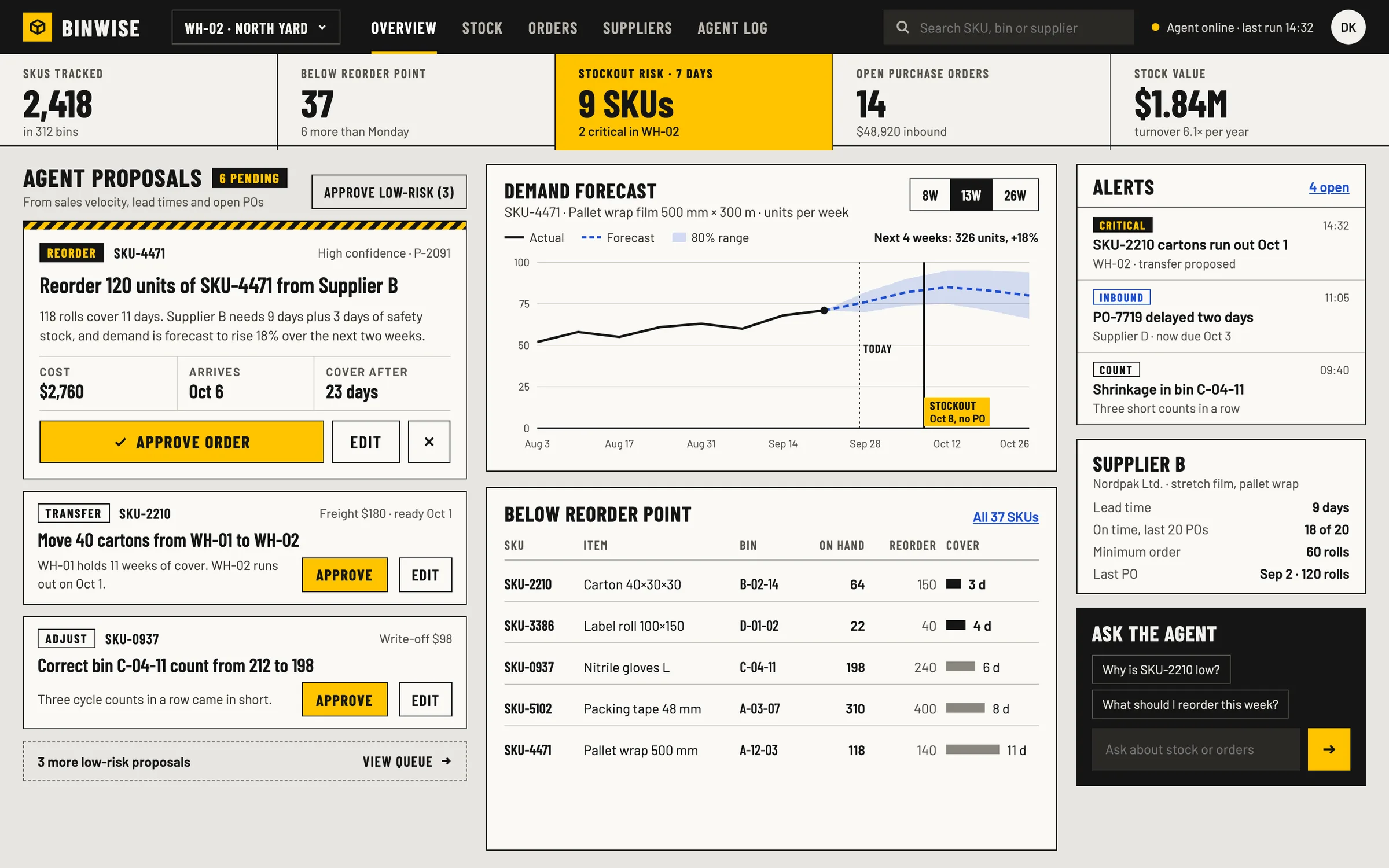Image resolution: width=1389 pixels, height=868 pixels.
Task: Open the WH-02 North Yard warehouse dropdown
Action: [x=256, y=27]
